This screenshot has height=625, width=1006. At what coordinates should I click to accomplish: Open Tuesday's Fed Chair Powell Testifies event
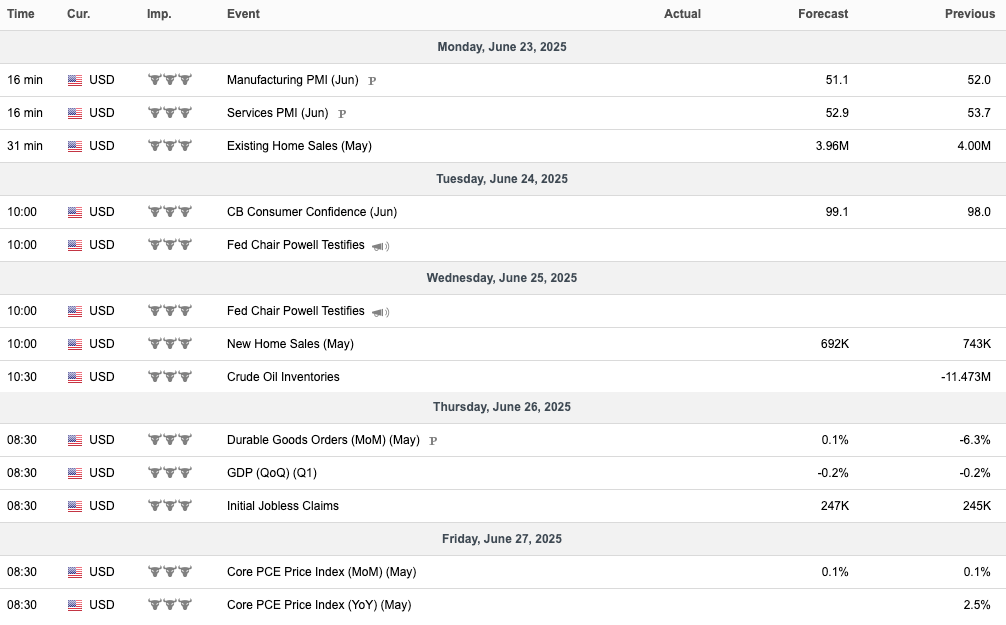296,244
